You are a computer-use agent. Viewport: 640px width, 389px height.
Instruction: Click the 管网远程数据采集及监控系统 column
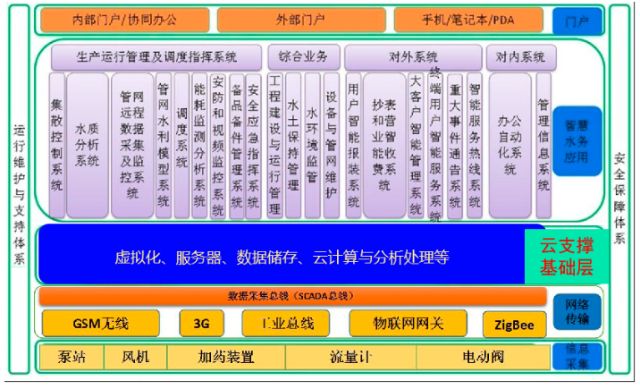[x=132, y=145]
